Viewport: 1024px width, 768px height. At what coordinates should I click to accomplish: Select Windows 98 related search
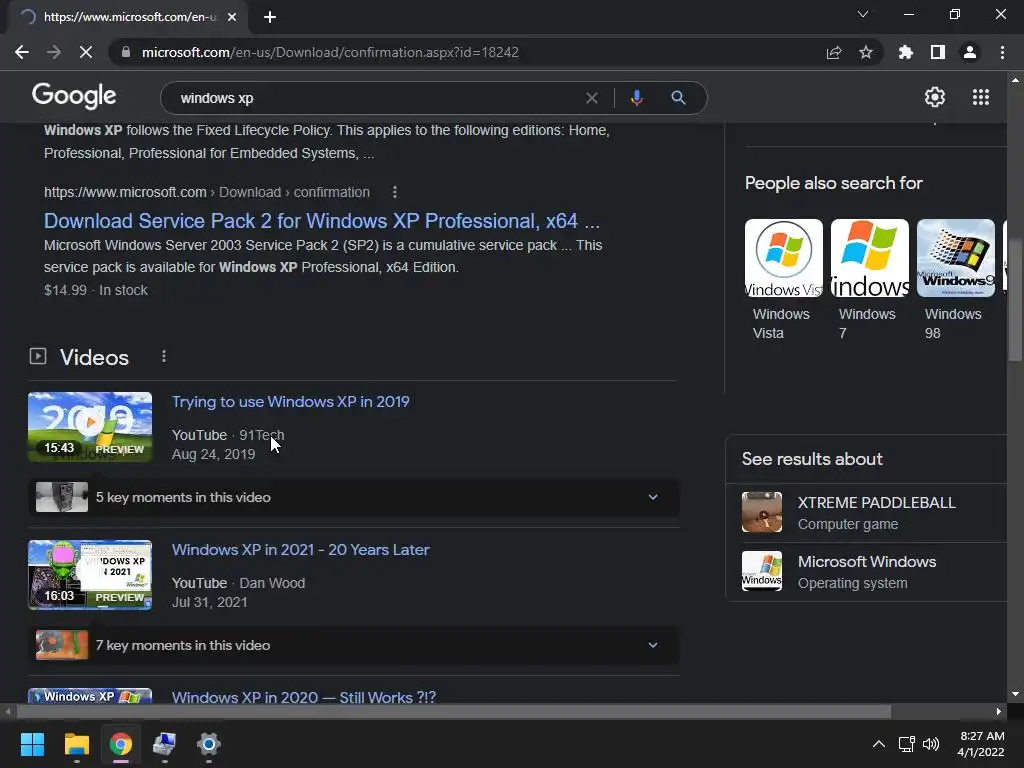point(956,280)
